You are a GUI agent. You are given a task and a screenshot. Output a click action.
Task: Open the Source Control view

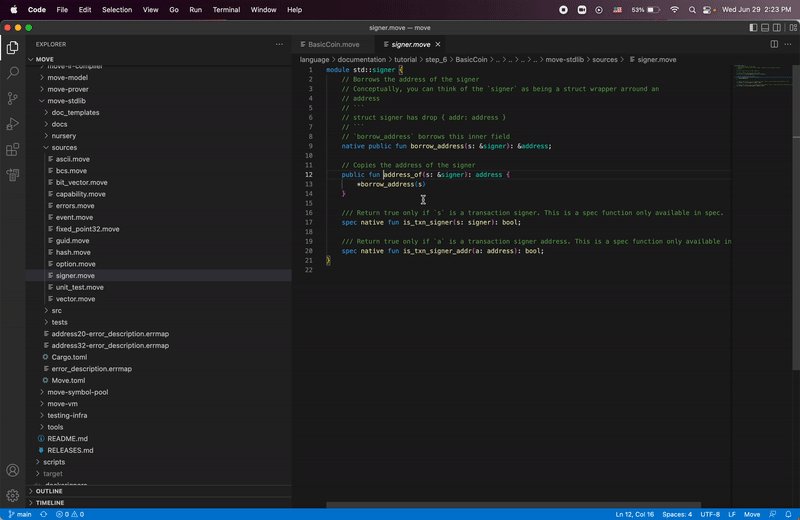click(x=13, y=98)
